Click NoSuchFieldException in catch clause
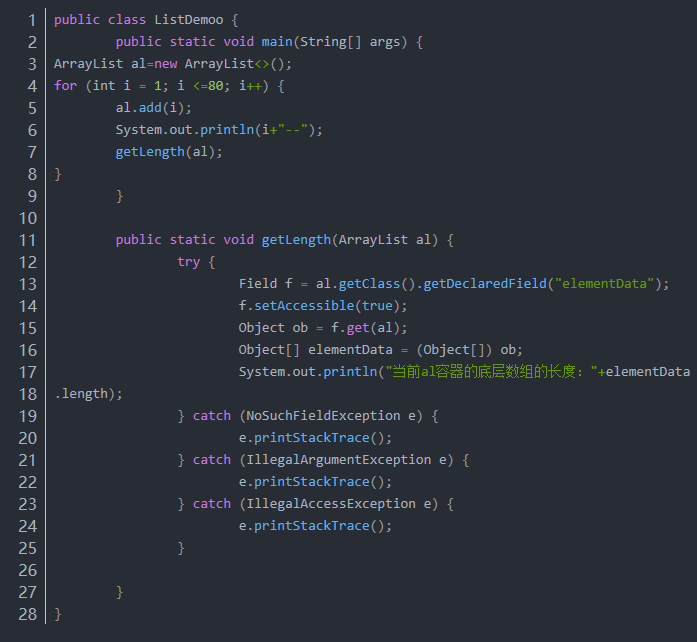697x642 pixels. pyautogui.click(x=323, y=416)
